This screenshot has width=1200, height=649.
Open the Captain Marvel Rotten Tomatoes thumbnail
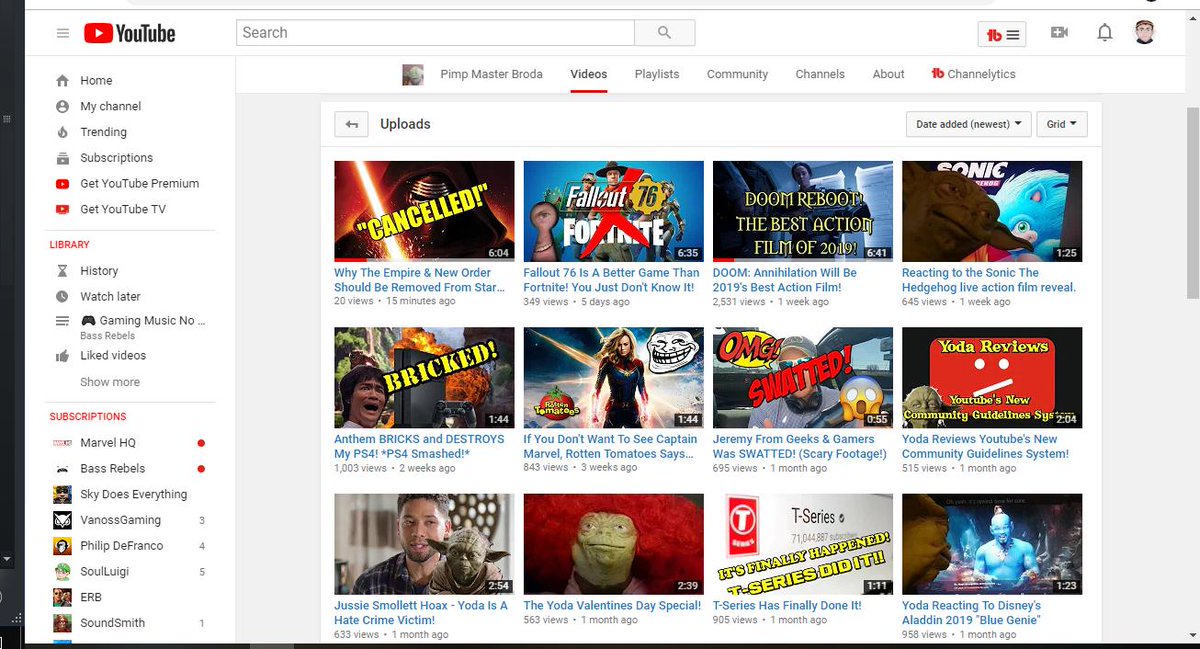(613, 377)
